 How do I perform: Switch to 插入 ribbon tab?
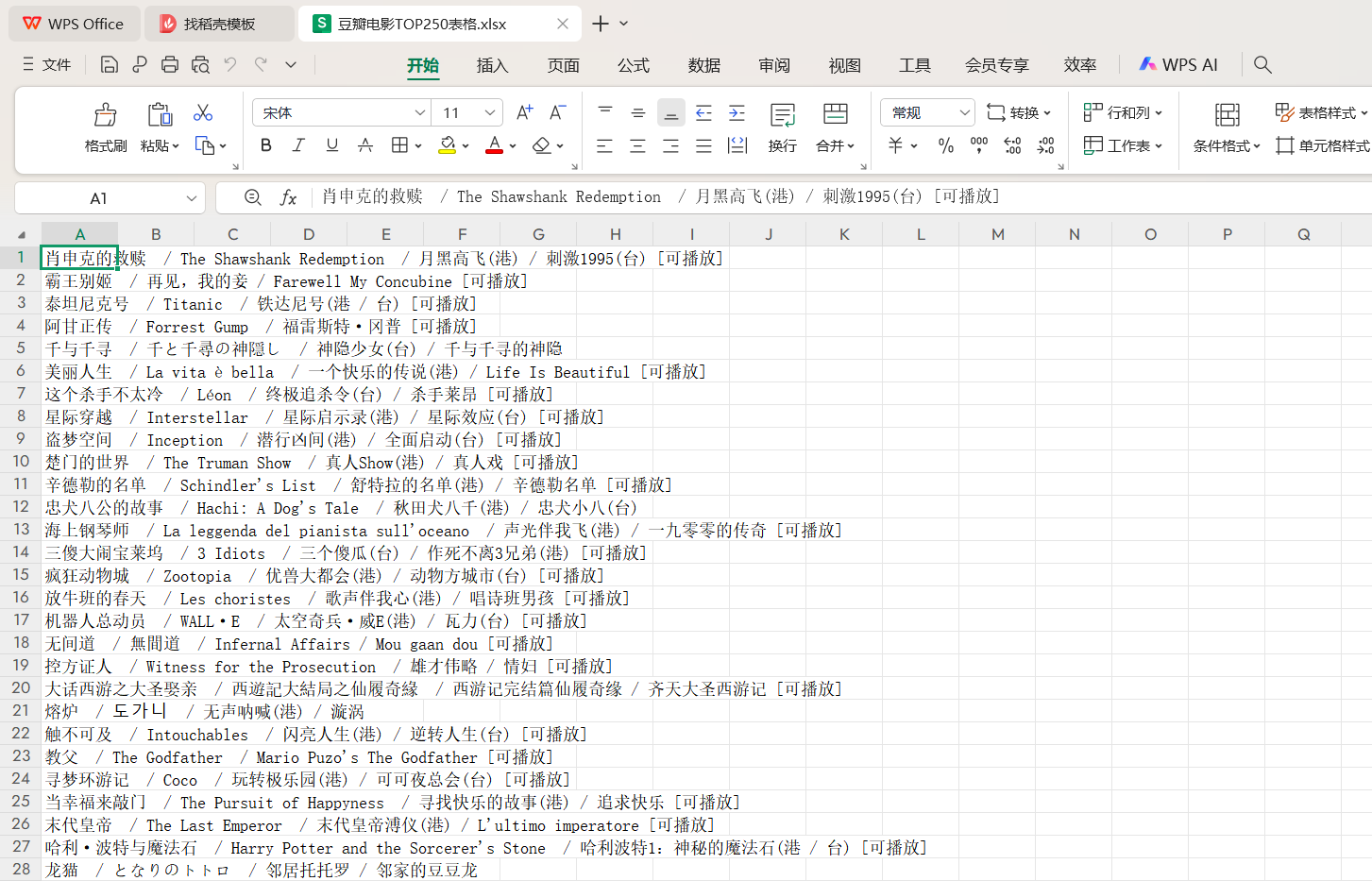click(x=492, y=65)
